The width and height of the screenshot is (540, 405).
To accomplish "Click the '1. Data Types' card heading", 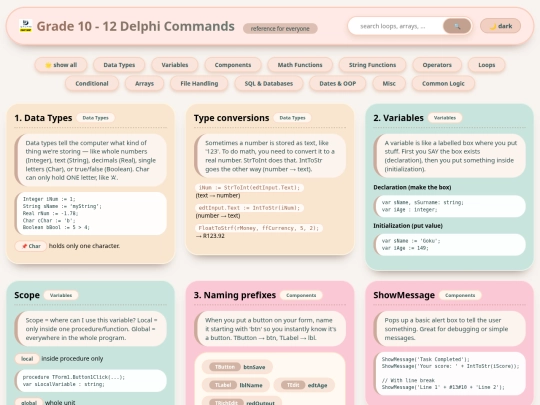I will pos(43,118).
